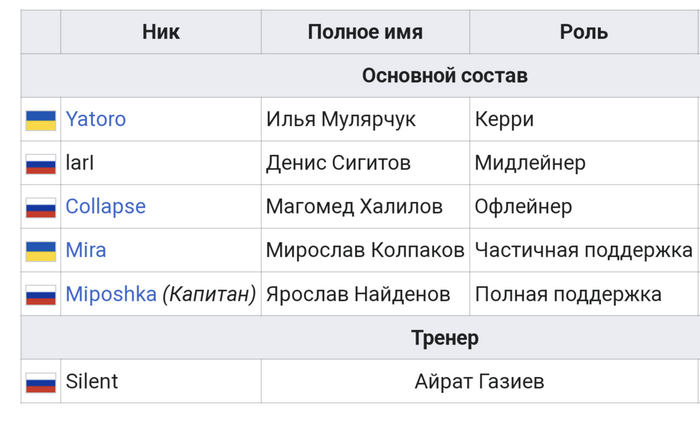The height and width of the screenshot is (424, 700).
Task: Open the Miposhka captain link
Action: click(111, 294)
